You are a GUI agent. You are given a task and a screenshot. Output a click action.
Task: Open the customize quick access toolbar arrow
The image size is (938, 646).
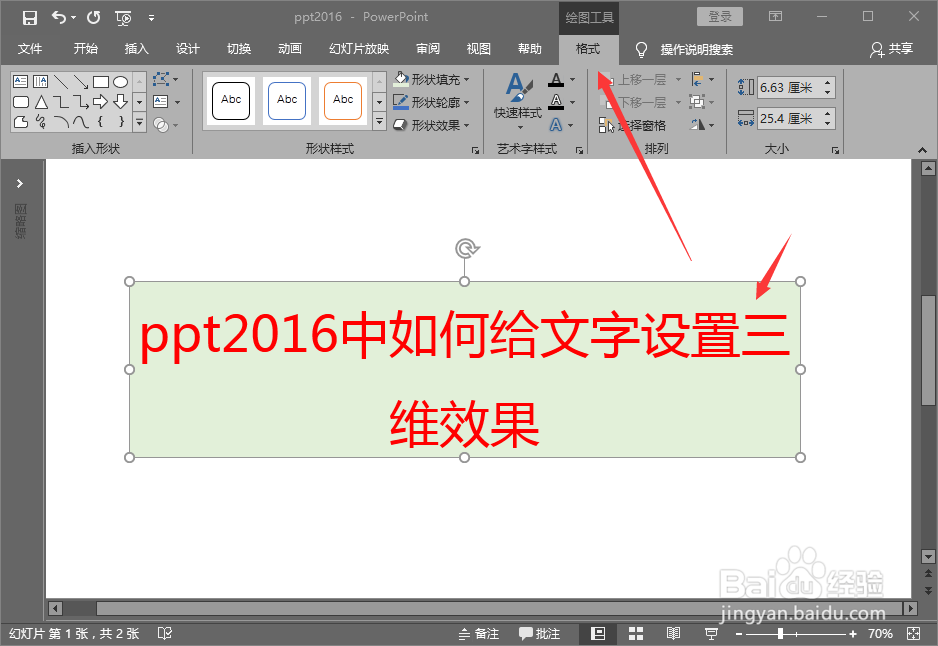tap(151, 19)
